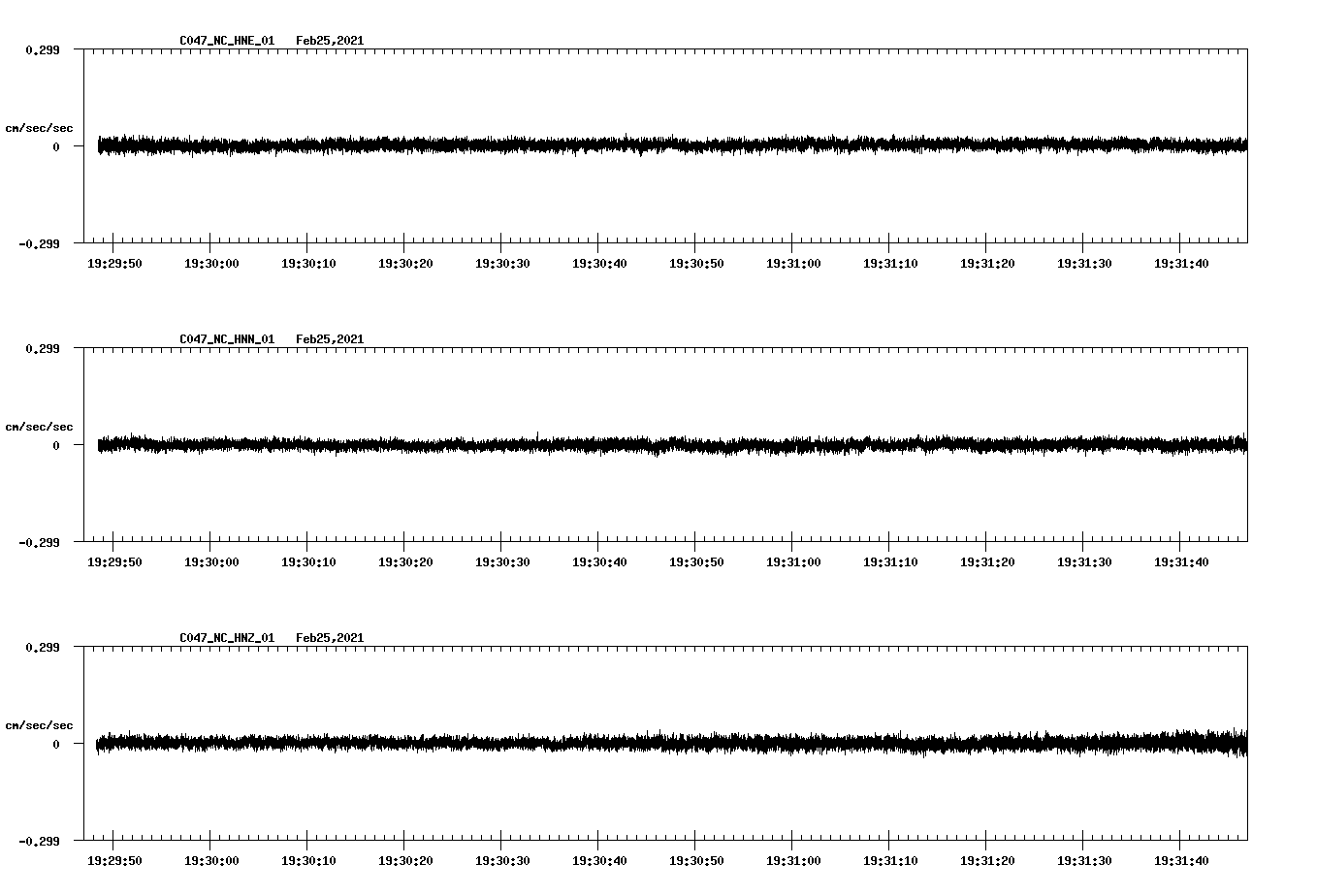
Task: Click the start of the HNZ waveform trace
Action: pyautogui.click(x=97, y=745)
